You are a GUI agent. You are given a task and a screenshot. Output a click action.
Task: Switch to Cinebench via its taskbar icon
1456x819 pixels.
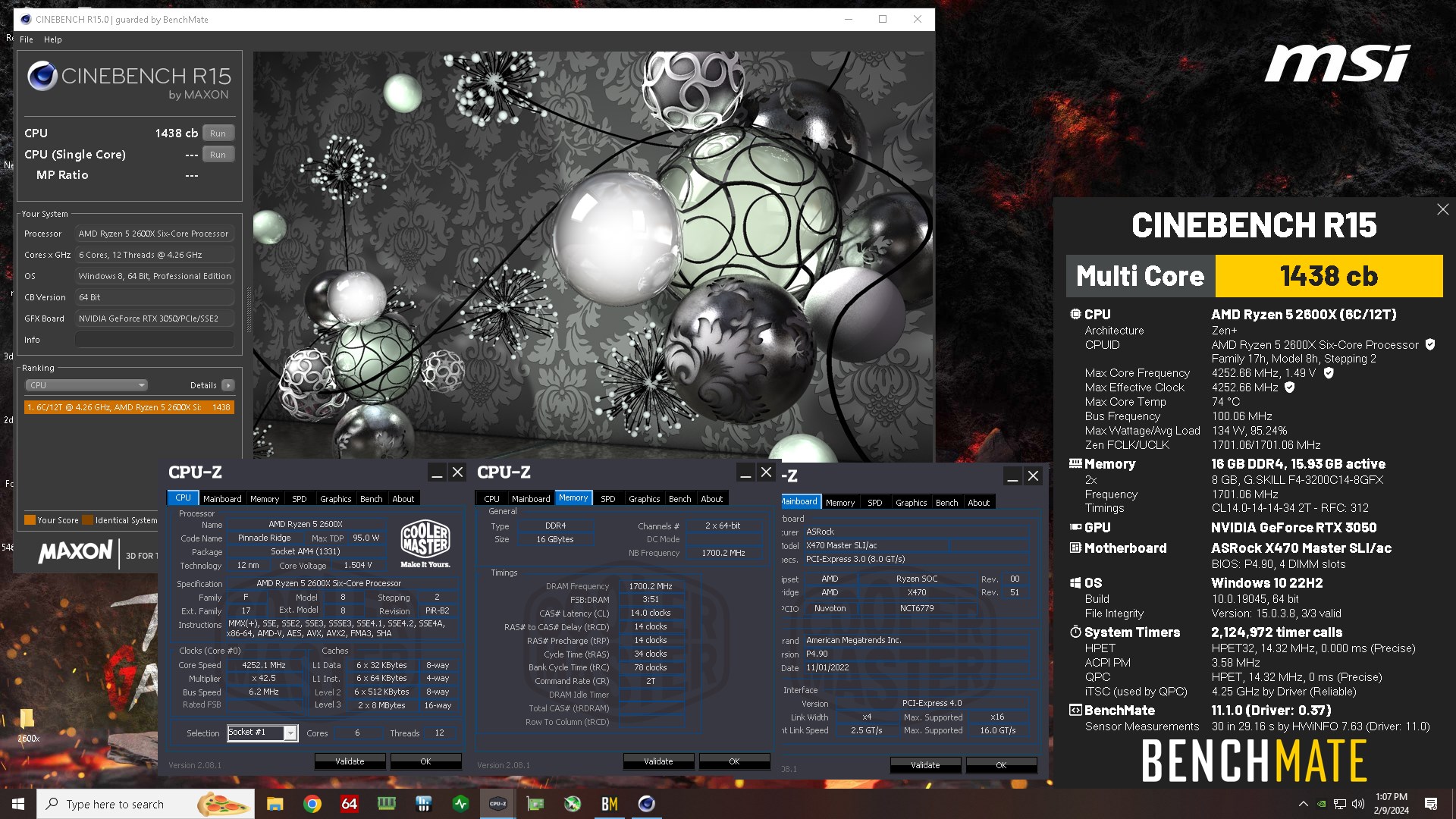click(646, 804)
